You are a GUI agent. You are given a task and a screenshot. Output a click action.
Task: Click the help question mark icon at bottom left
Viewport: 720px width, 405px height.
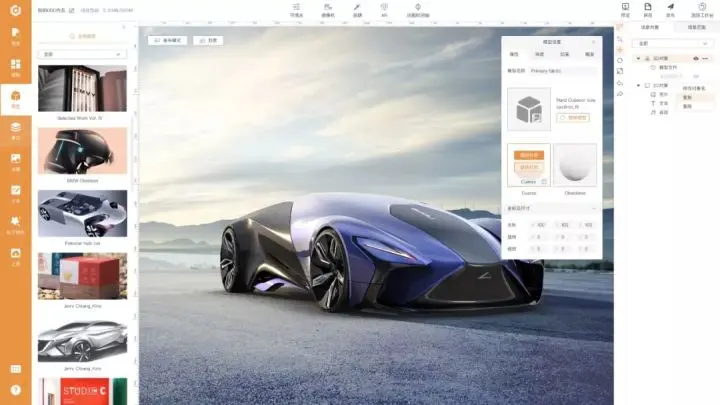click(15, 388)
